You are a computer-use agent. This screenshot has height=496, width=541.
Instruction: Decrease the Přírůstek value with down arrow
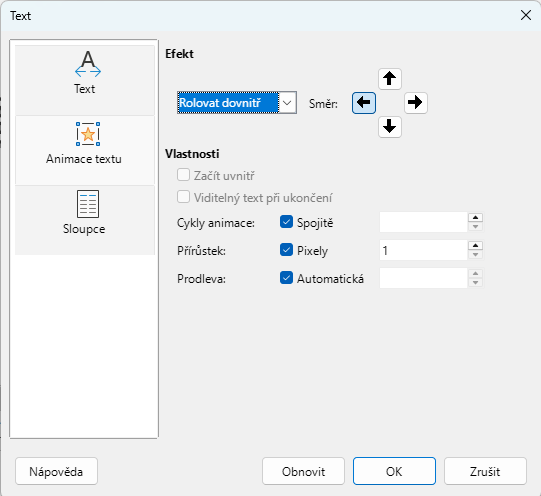click(475, 255)
